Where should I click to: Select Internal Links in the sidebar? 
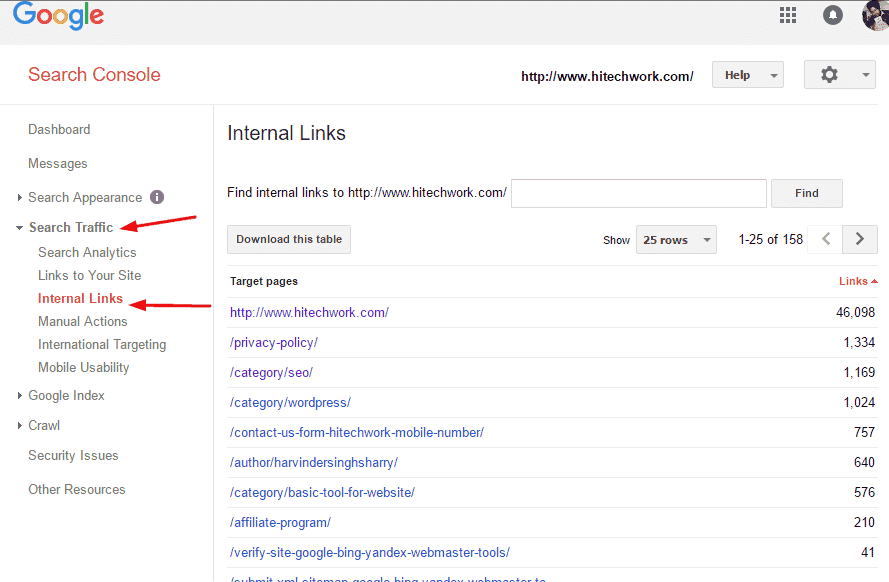pos(80,299)
